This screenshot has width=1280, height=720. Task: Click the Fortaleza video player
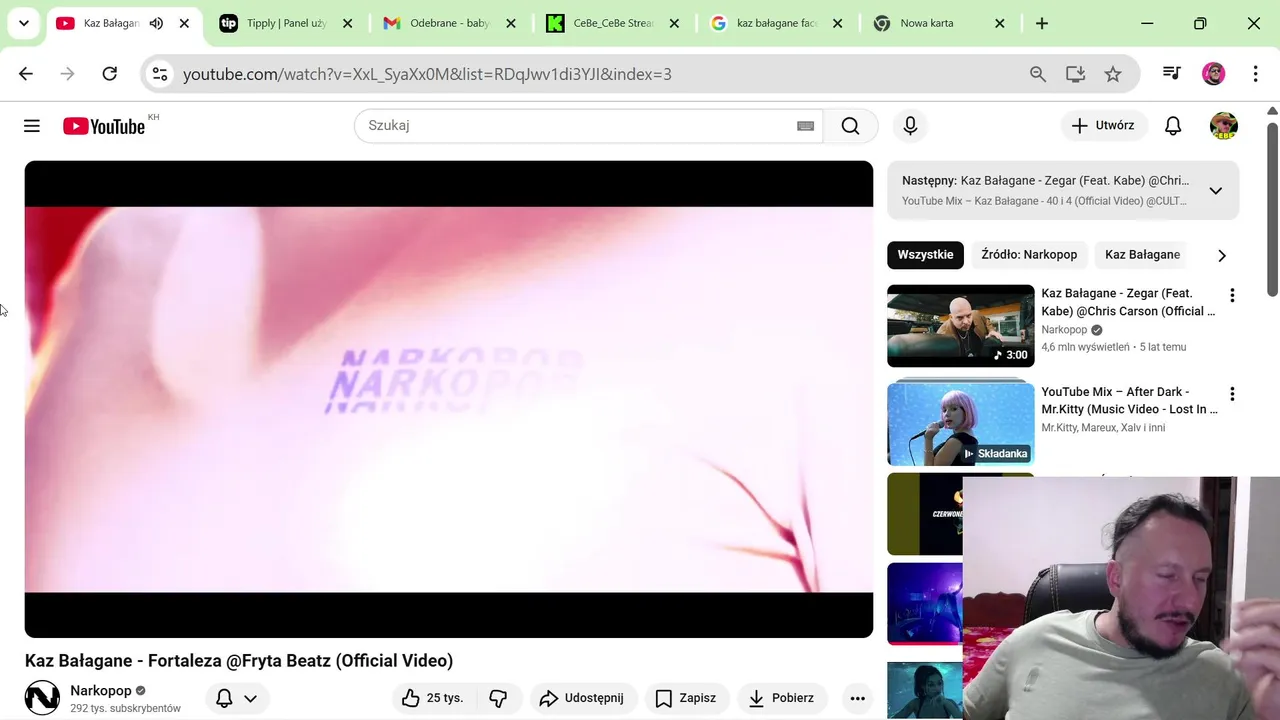(449, 399)
